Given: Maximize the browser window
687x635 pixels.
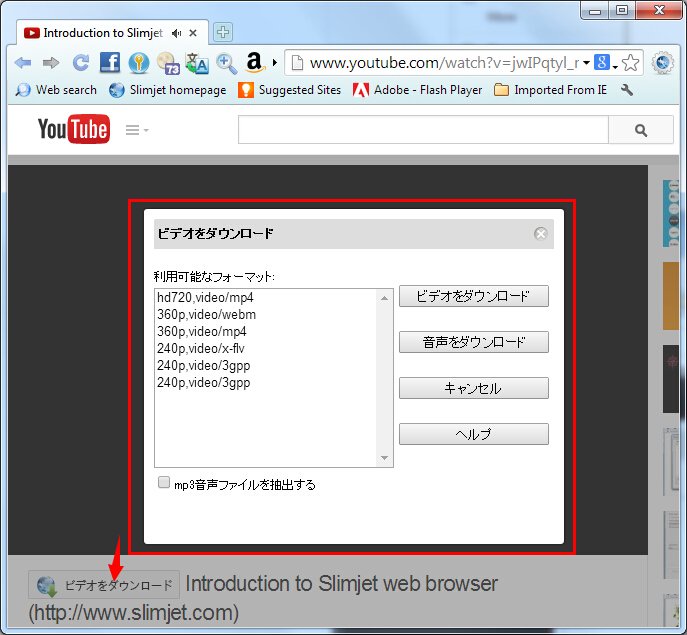Looking at the screenshot, I should coord(622,11).
